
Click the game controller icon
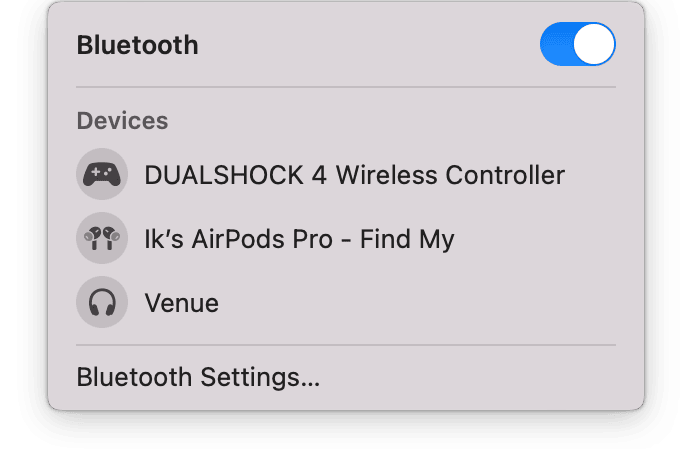[102, 174]
